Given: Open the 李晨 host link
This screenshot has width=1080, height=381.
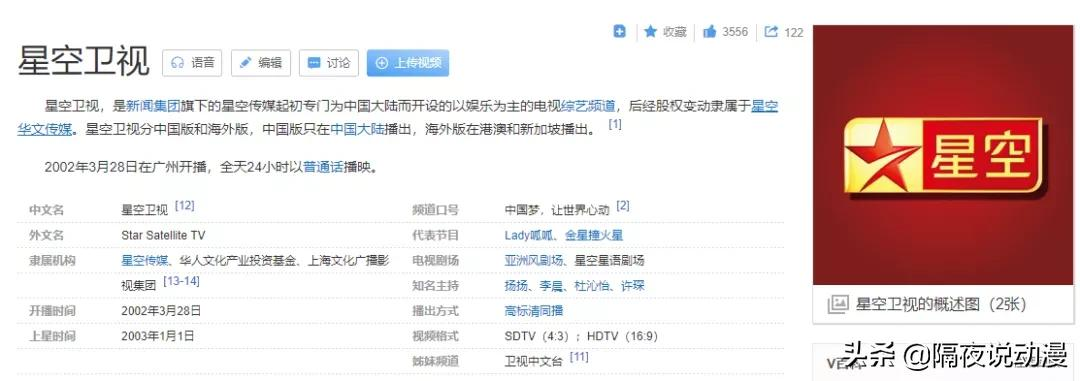Looking at the screenshot, I should [x=551, y=285].
